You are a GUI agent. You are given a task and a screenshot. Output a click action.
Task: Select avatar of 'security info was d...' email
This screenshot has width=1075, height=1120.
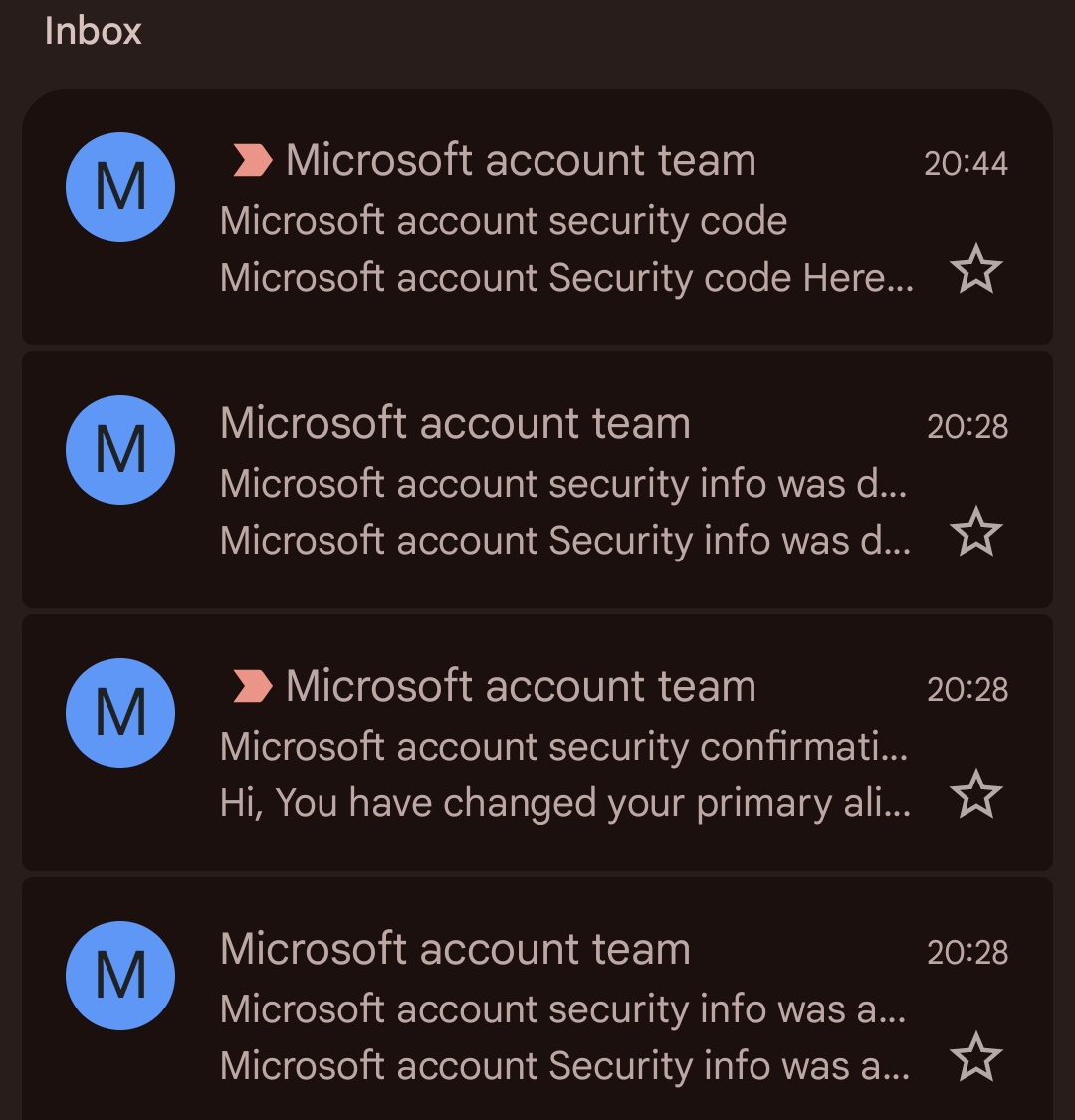pyautogui.click(x=120, y=450)
